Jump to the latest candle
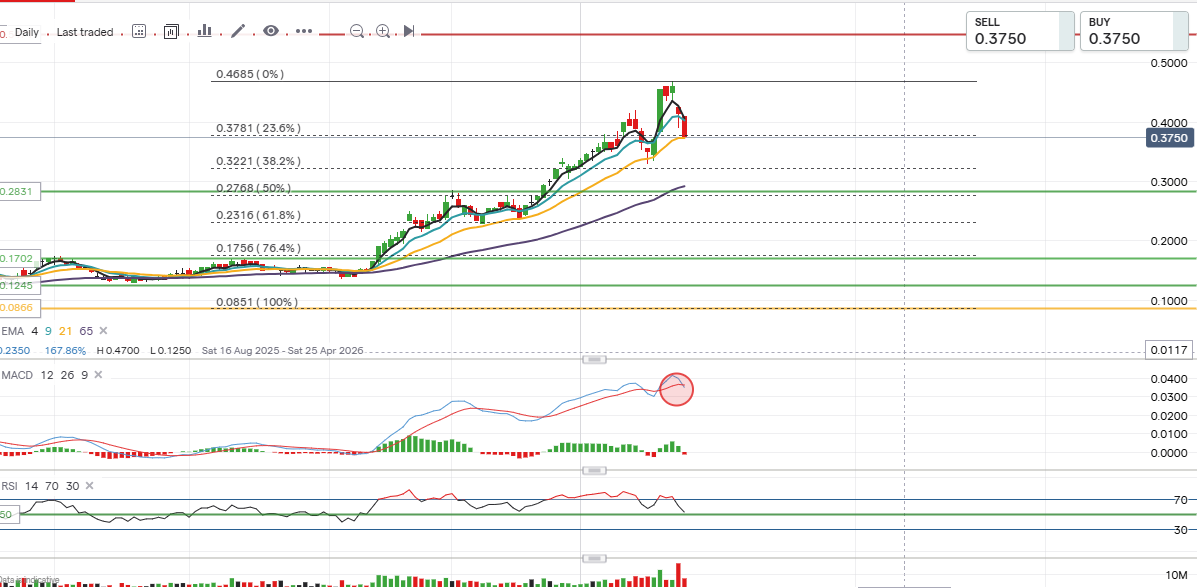This screenshot has width=1197, height=588. pyautogui.click(x=409, y=32)
